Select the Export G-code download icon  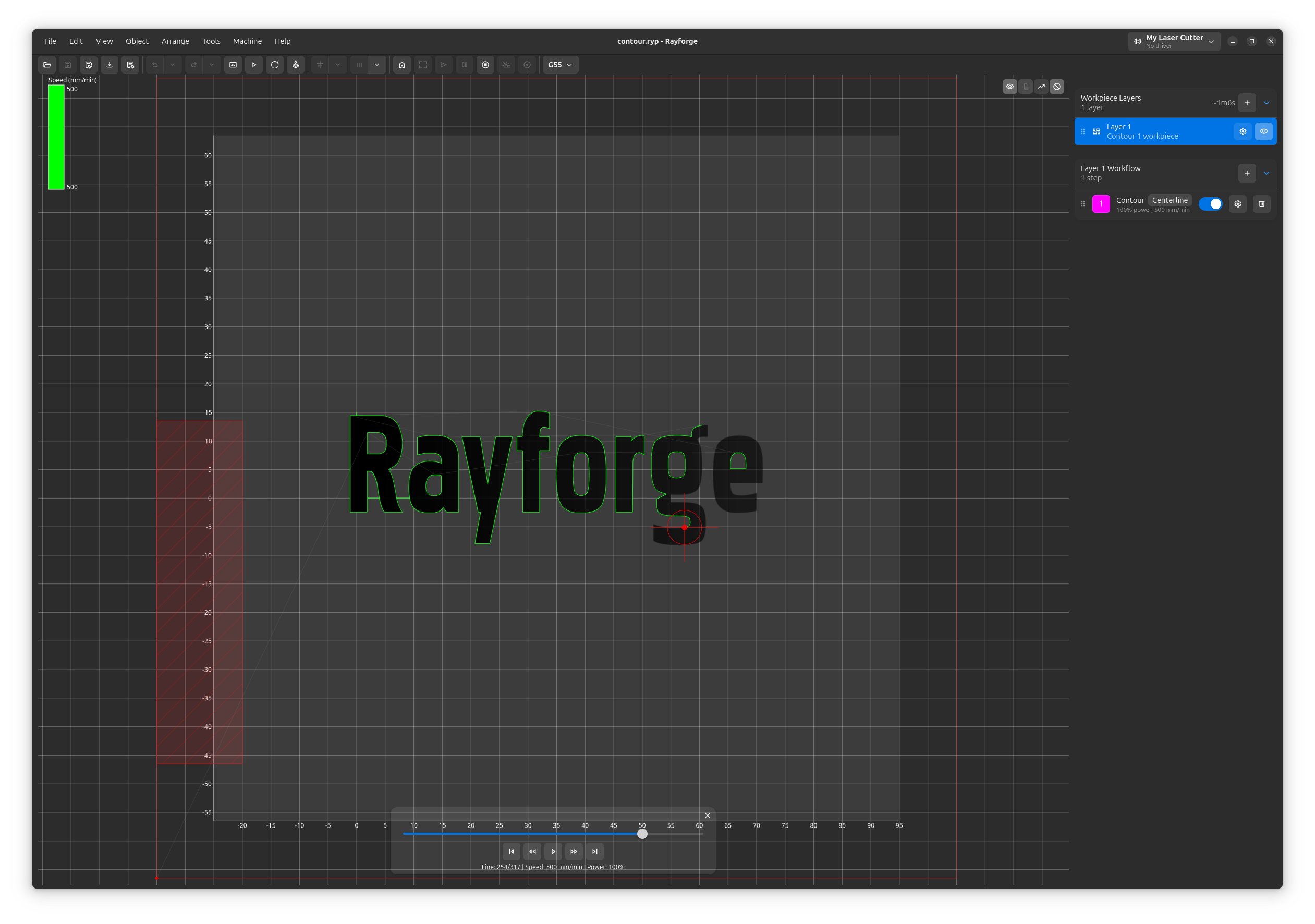point(109,64)
